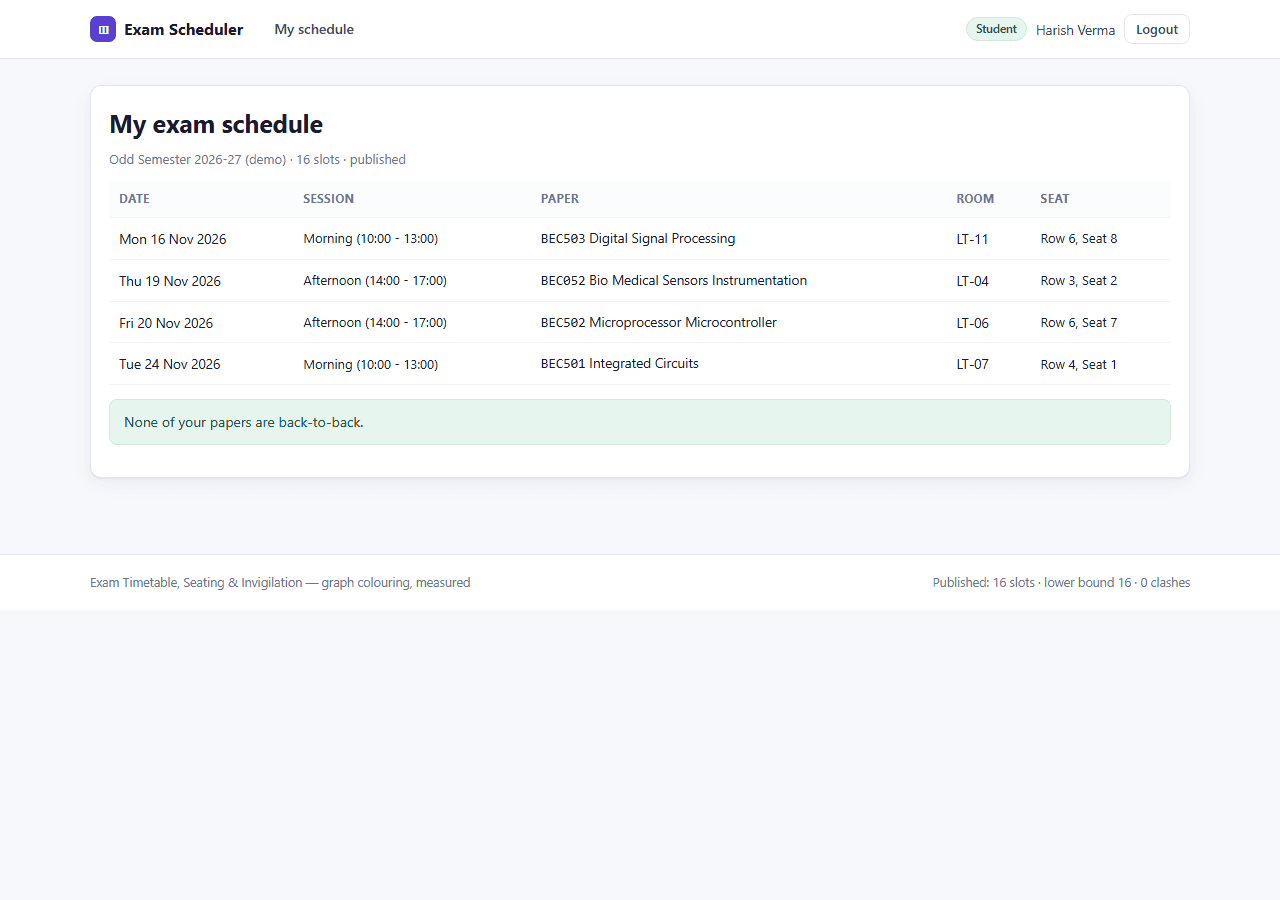Select the Odd Semester 2026-27 subtitle text
The height and width of the screenshot is (900, 1280).
(x=257, y=159)
